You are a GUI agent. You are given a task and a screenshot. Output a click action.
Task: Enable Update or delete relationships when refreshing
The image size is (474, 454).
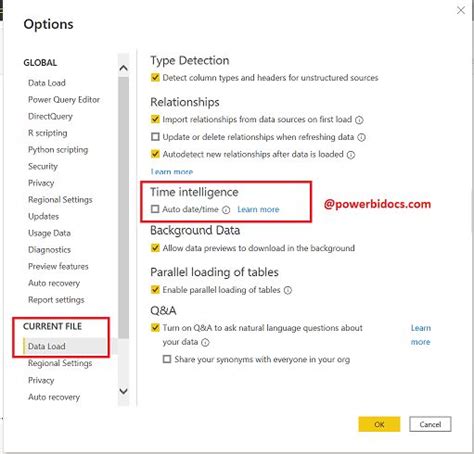click(x=155, y=137)
